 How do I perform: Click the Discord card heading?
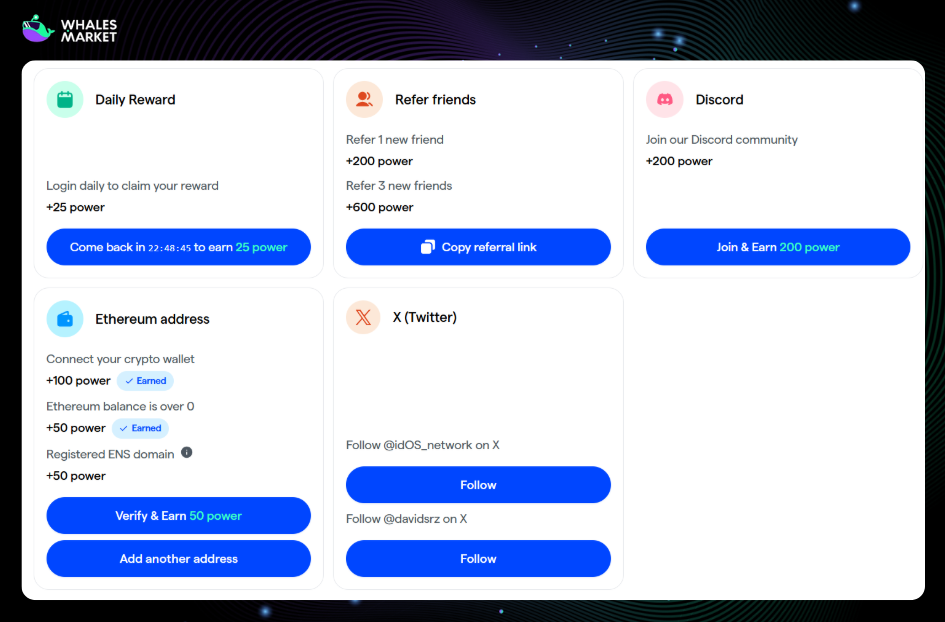[x=719, y=100]
